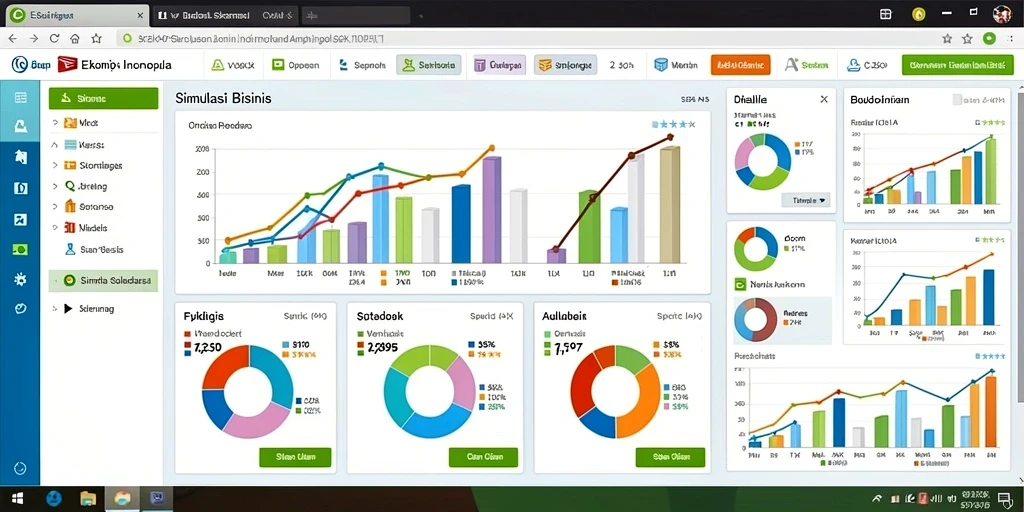Image resolution: width=1024 pixels, height=512 pixels.
Task: Switch to the second browser tab
Action: tap(223, 14)
